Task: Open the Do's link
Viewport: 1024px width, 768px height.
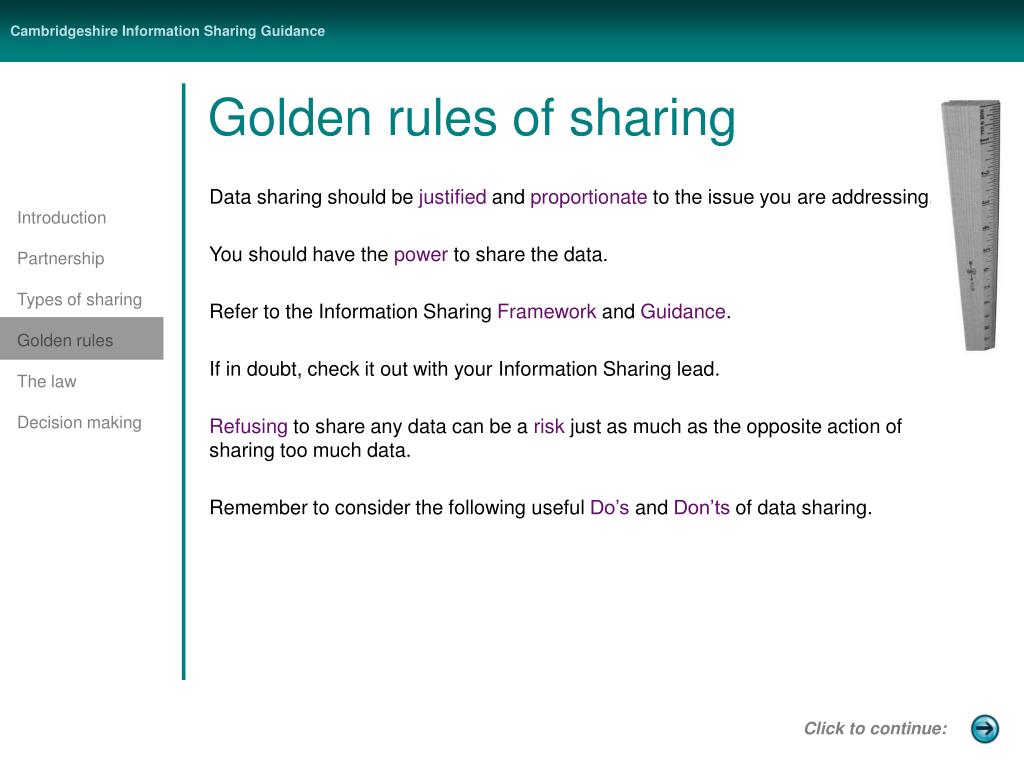Action: click(609, 507)
